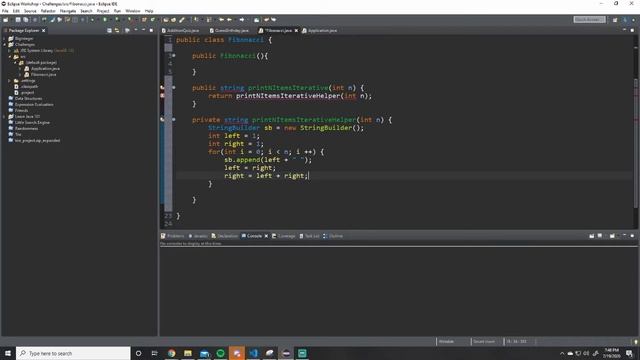Click error marker beside printNItemsIterative return line
Screen dimensions: 640x360
click(x=162, y=96)
